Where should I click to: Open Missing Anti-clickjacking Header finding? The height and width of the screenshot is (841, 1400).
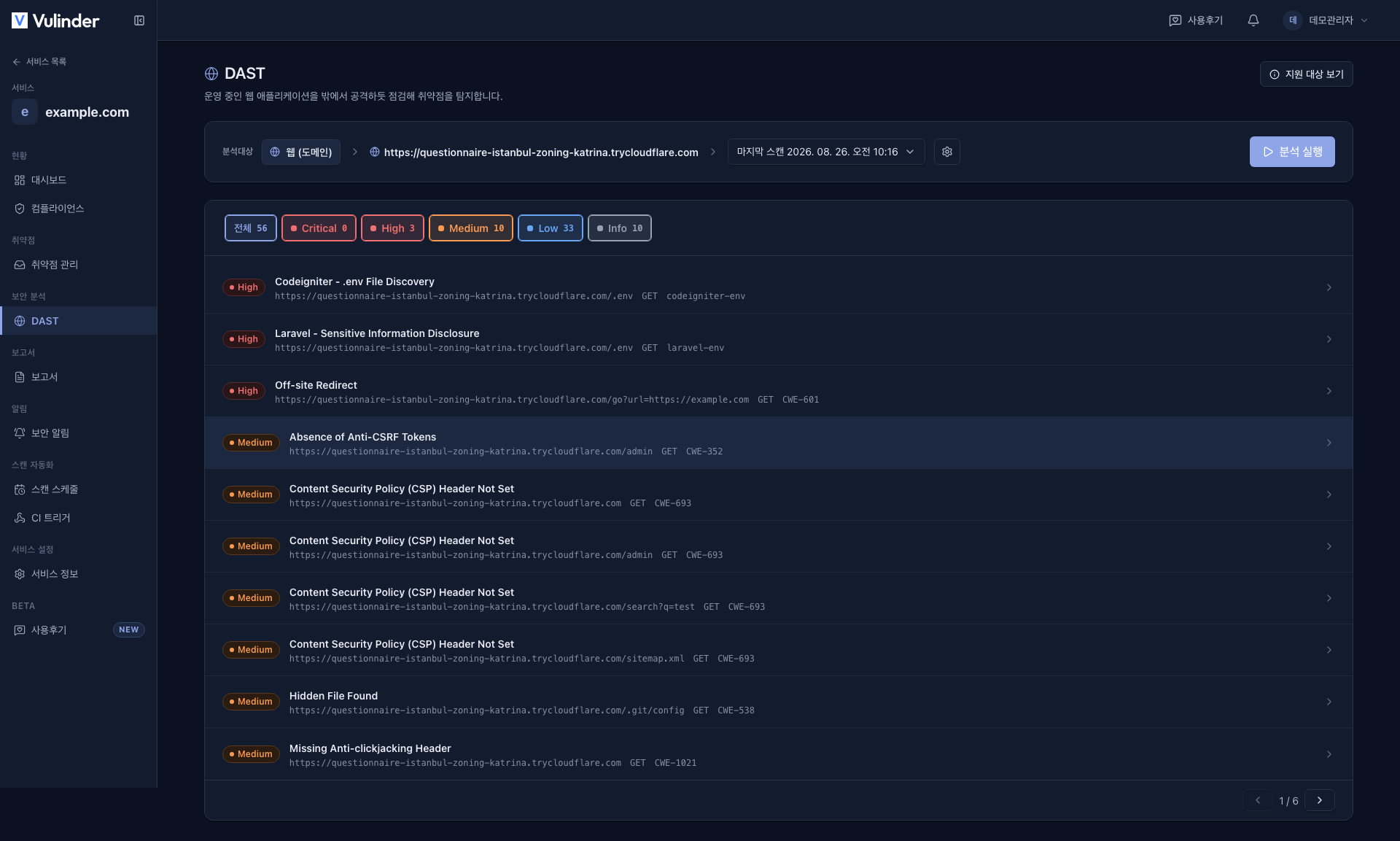click(778, 754)
